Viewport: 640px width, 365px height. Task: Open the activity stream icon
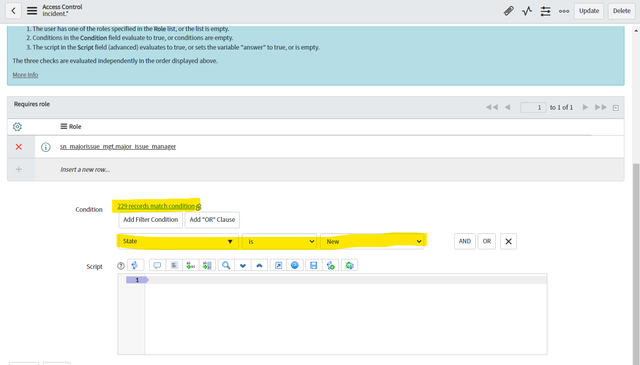tap(527, 11)
